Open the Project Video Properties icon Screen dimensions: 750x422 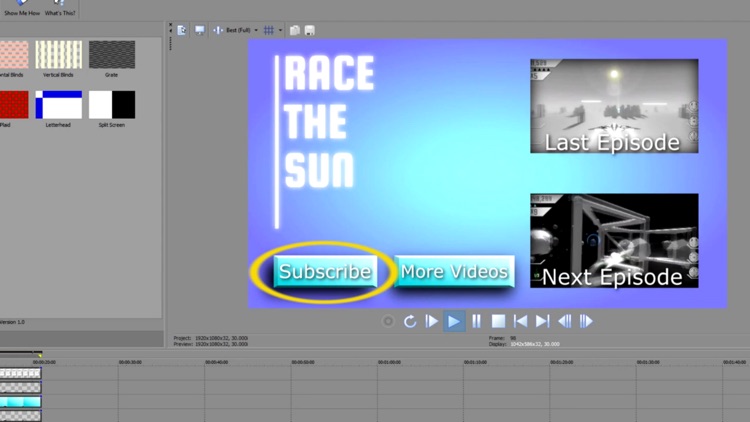pyautogui.click(x=182, y=30)
